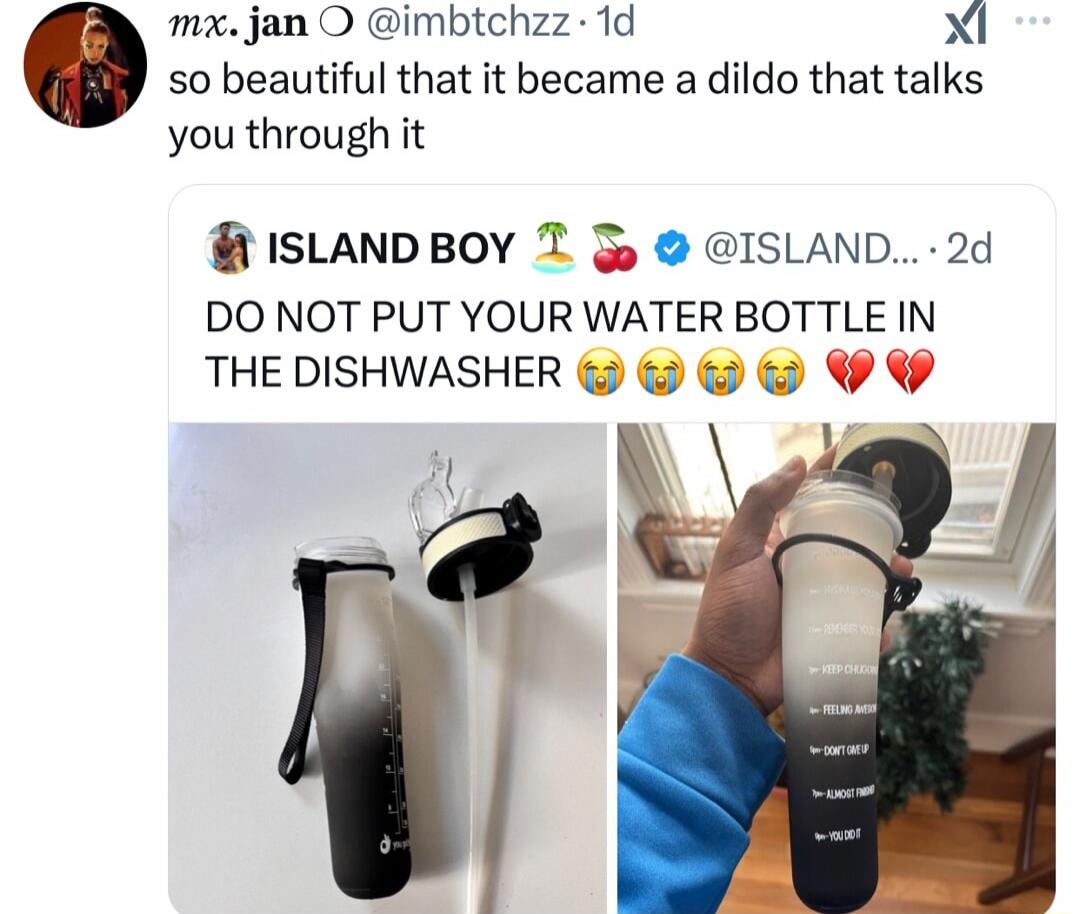Open the ISLAND BOY small profile avatar
This screenshot has width=1080, height=914.
point(231,247)
